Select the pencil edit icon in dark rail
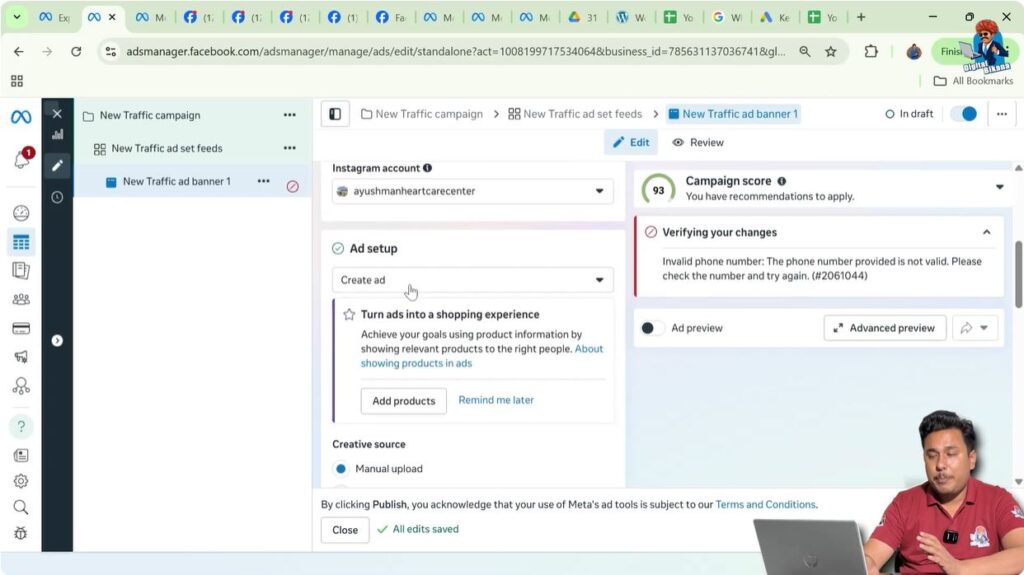1024x575 pixels. (57, 165)
